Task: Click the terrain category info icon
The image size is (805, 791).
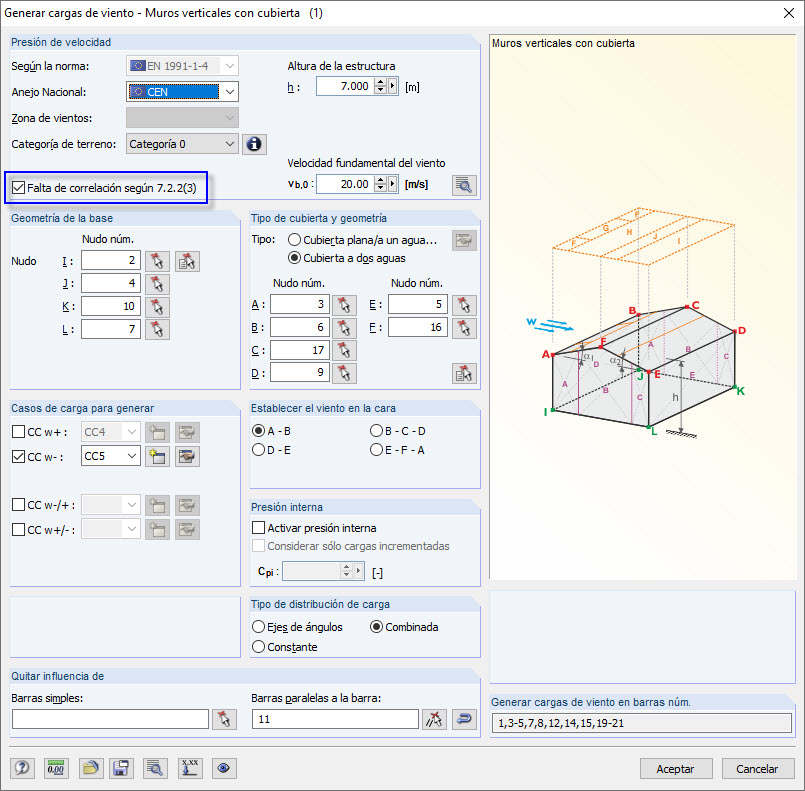Action: tap(254, 144)
